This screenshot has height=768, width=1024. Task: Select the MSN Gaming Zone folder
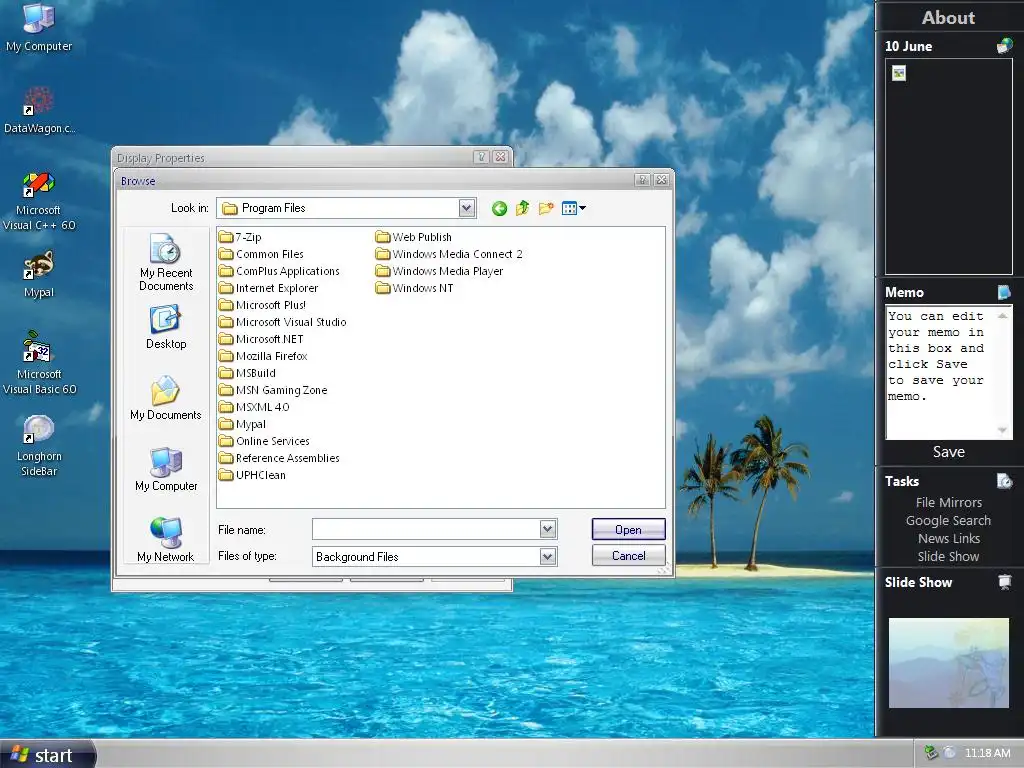(x=273, y=390)
